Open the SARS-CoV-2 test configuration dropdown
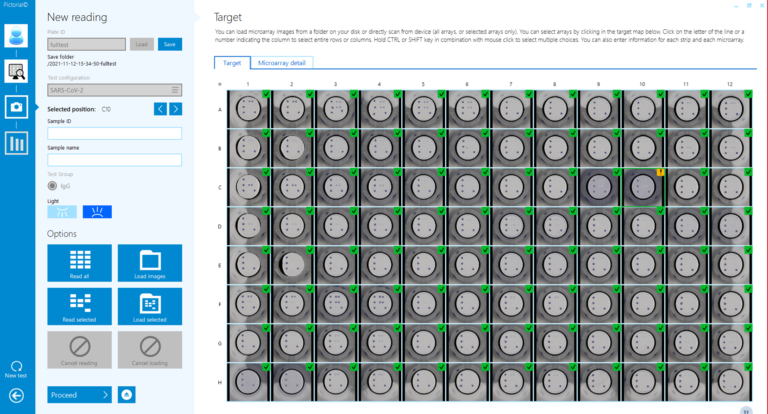The image size is (768, 414). point(115,90)
